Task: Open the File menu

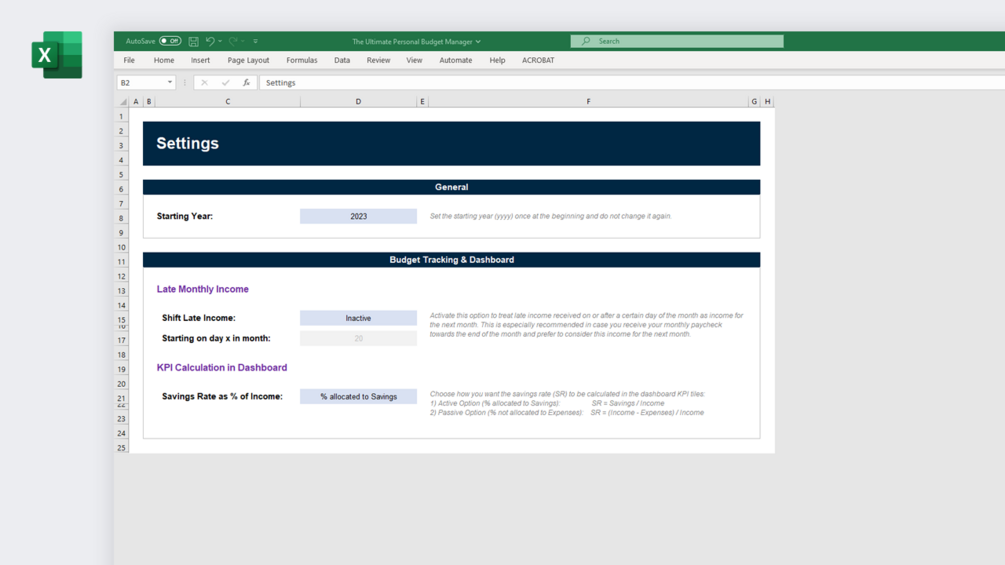Action: pyautogui.click(x=129, y=60)
